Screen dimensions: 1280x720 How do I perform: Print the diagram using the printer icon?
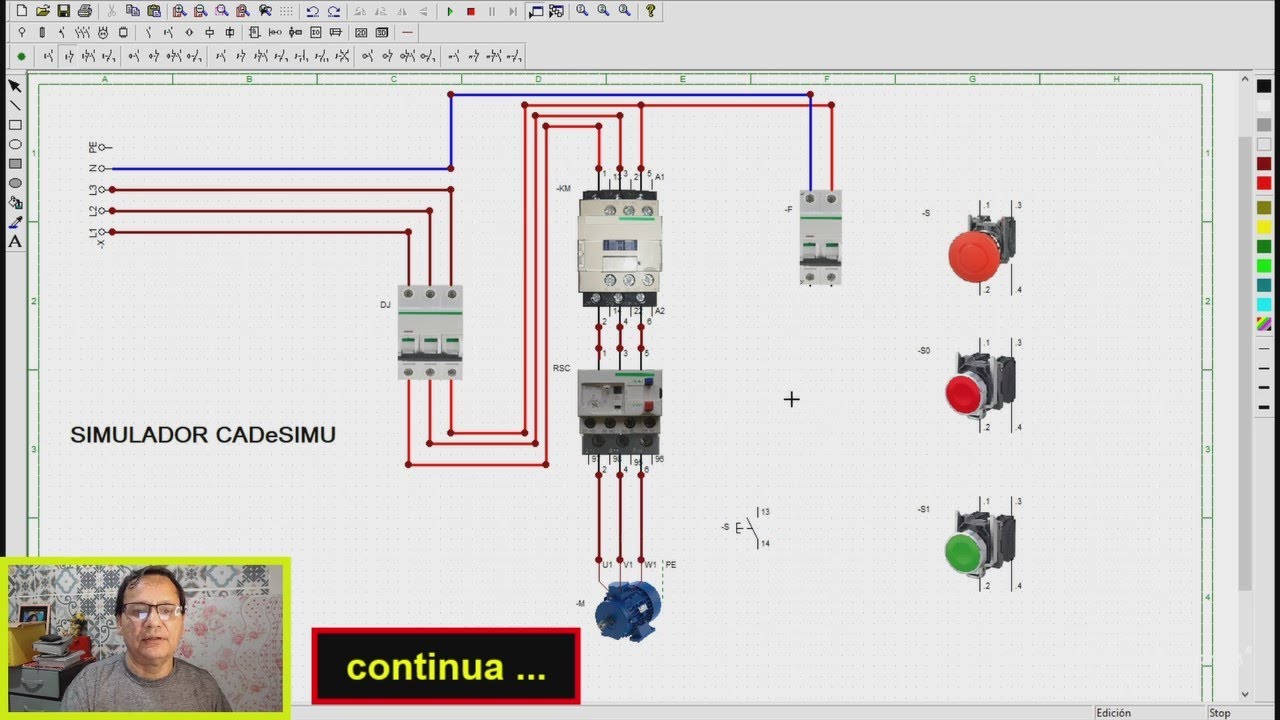click(x=85, y=11)
